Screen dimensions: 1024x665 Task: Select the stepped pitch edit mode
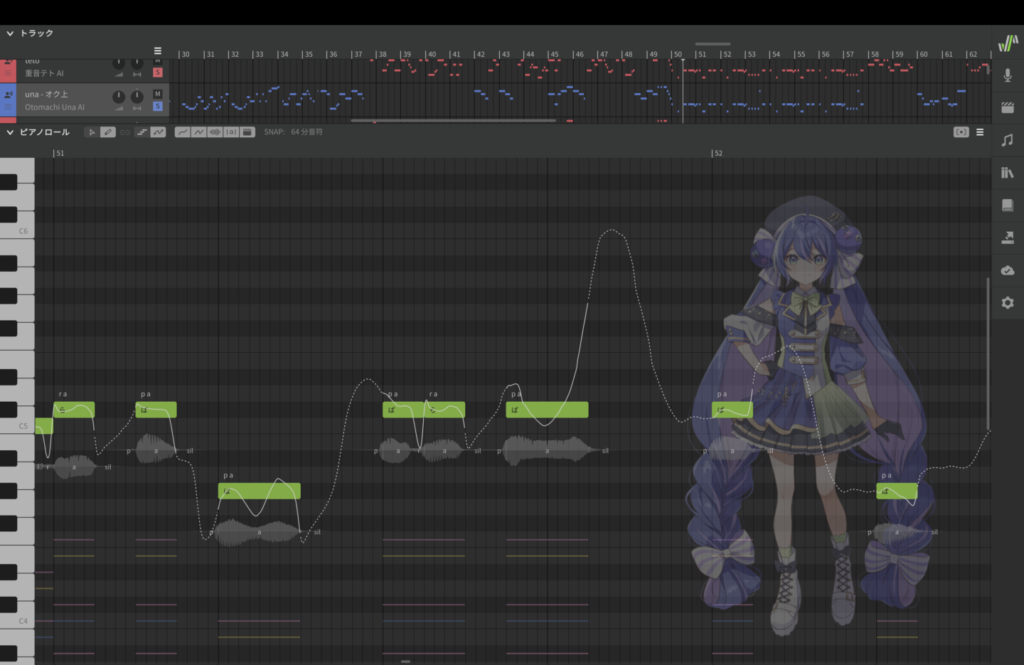point(142,132)
